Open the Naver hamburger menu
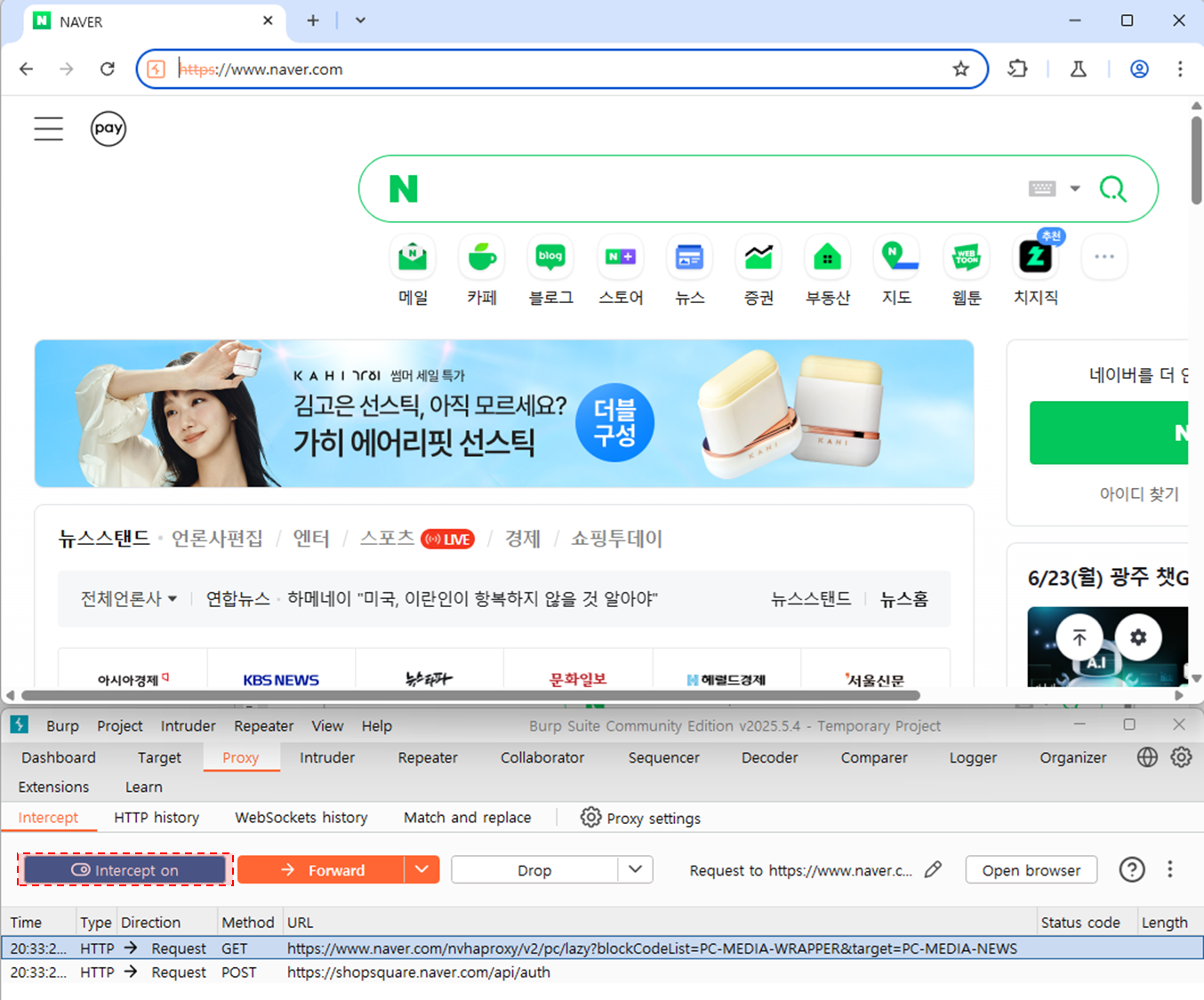The width and height of the screenshot is (1204, 1000). tap(49, 129)
